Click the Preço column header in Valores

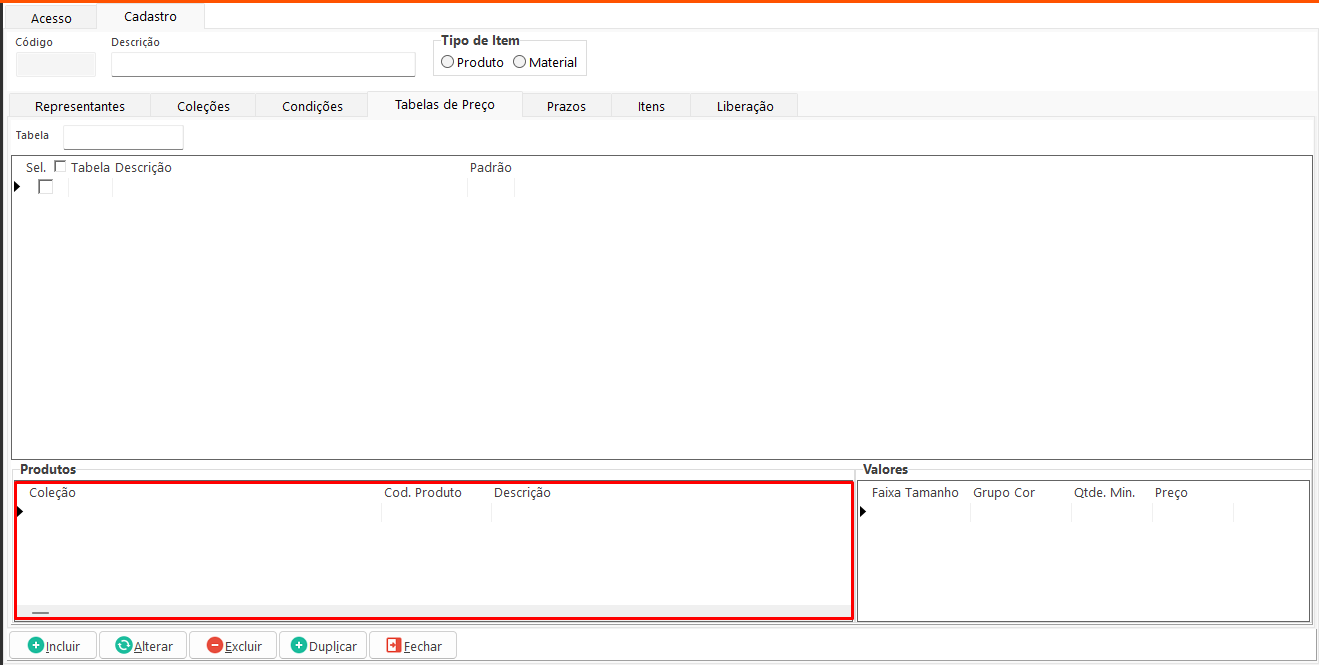point(1171,493)
